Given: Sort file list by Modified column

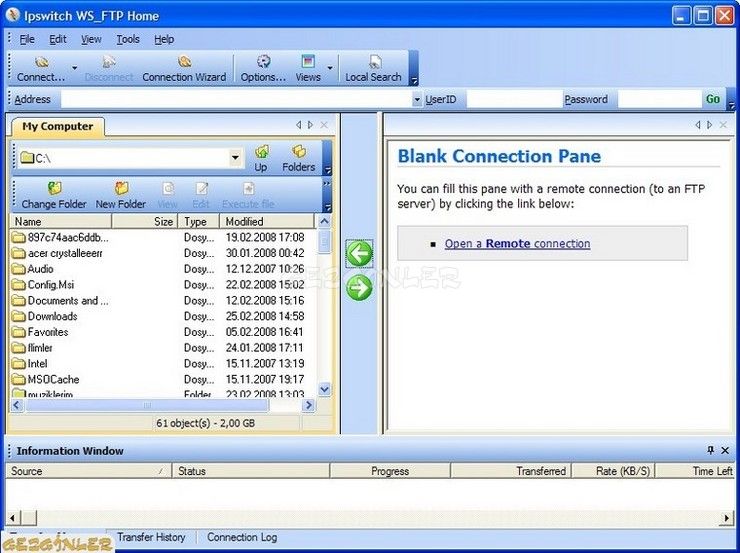Looking at the screenshot, I should tap(267, 221).
